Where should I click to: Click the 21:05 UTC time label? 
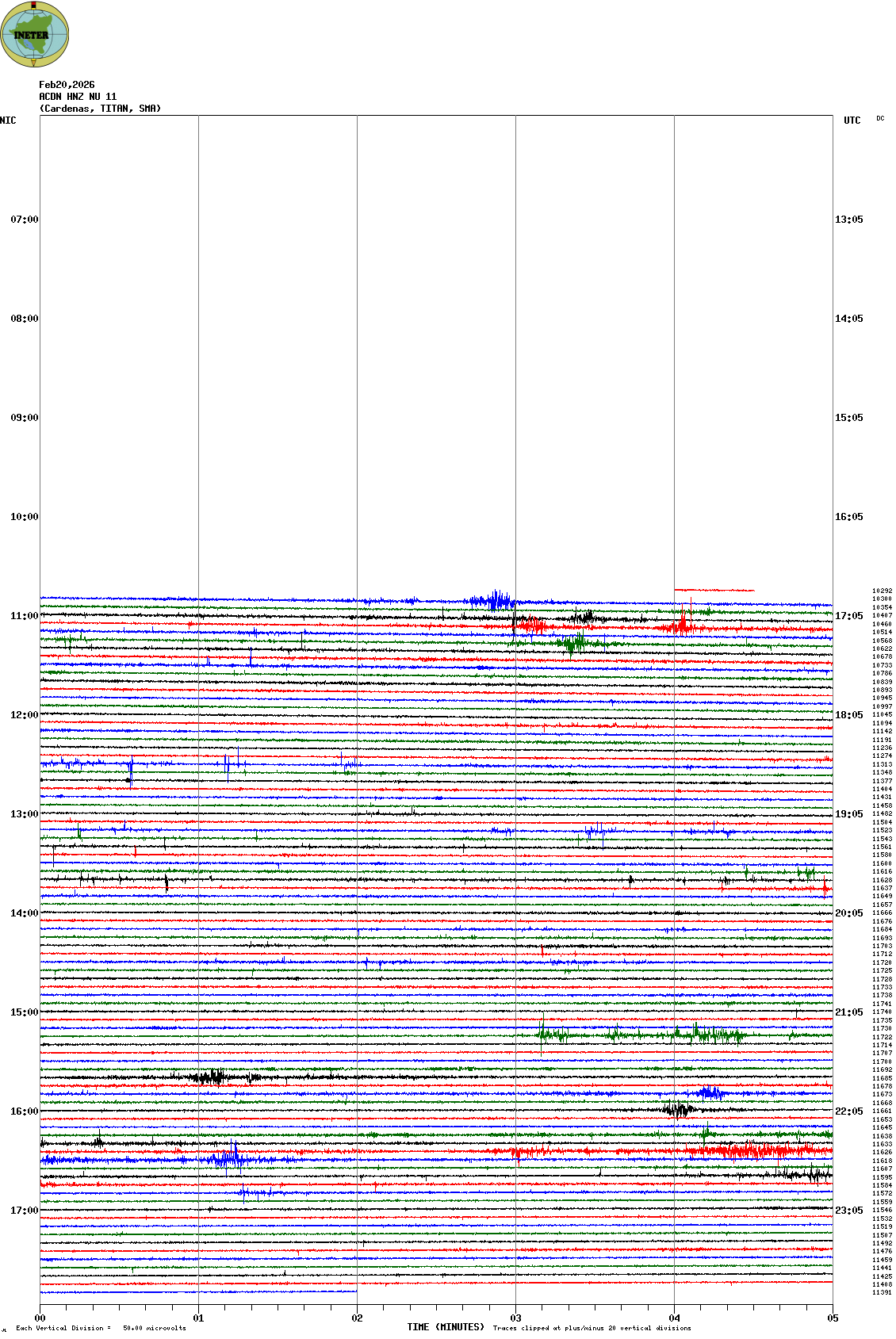point(848,1012)
